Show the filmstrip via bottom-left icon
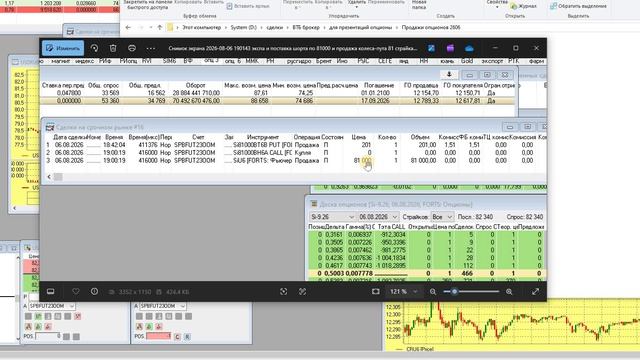Screen dimensions: 640x360 coord(51,291)
